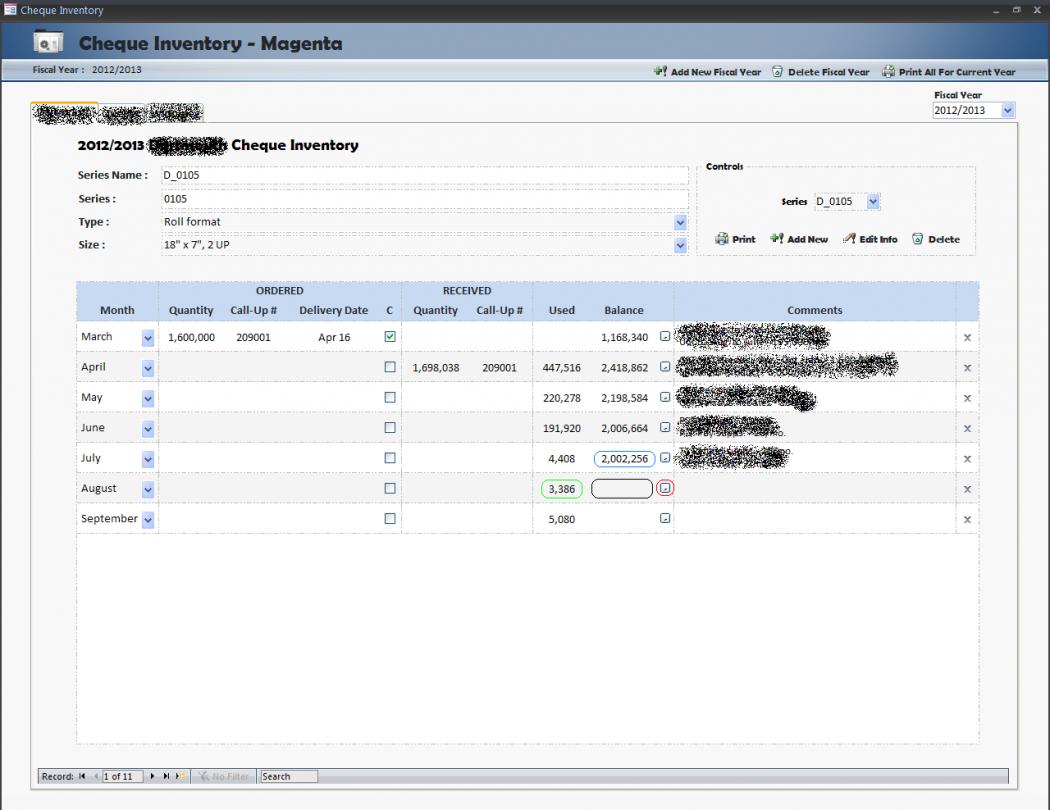This screenshot has height=810, width=1050.
Task: Check the C checkbox for April
Action: coord(390,367)
